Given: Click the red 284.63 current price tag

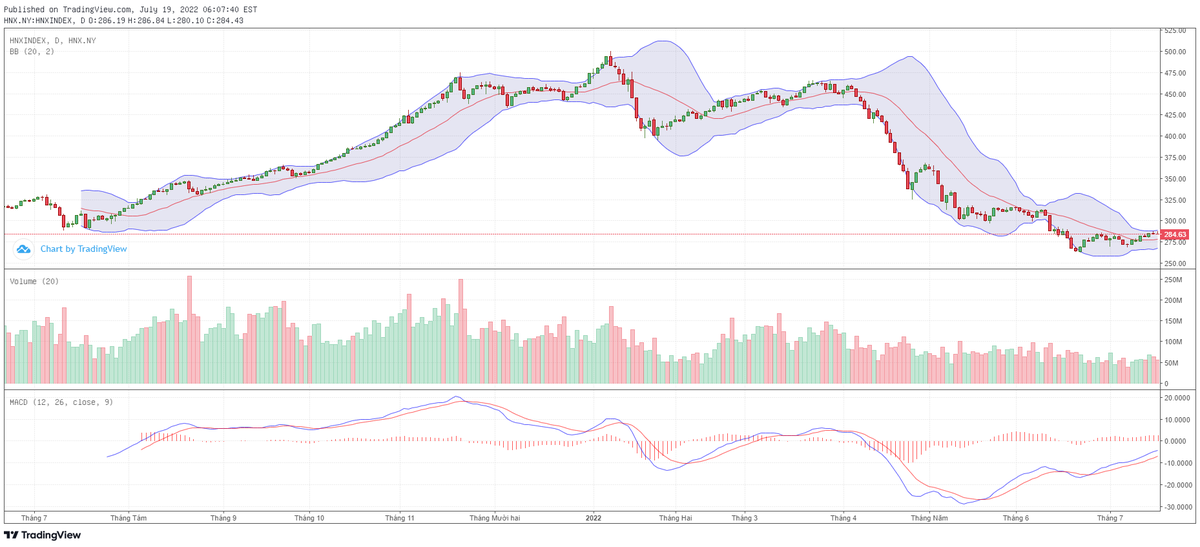Looking at the screenshot, I should (1175, 235).
